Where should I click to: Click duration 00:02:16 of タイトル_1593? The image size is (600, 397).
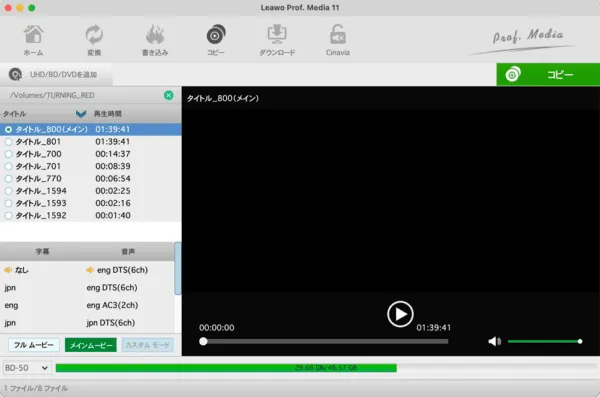click(113, 203)
